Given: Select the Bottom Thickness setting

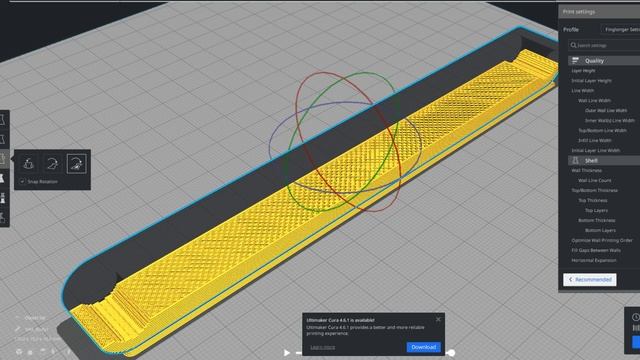Looking at the screenshot, I should [x=597, y=220].
